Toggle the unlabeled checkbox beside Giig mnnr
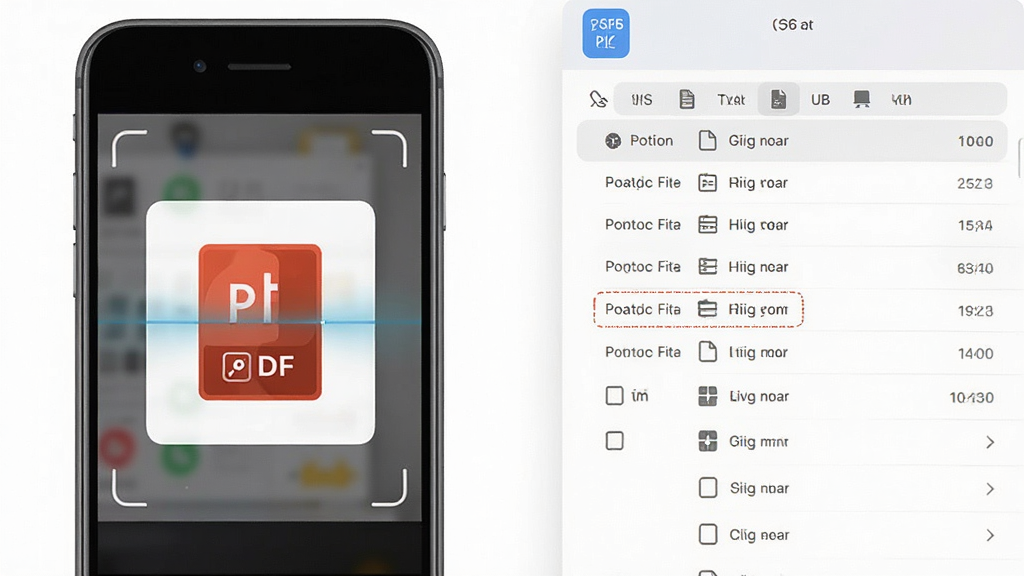 (x=615, y=441)
